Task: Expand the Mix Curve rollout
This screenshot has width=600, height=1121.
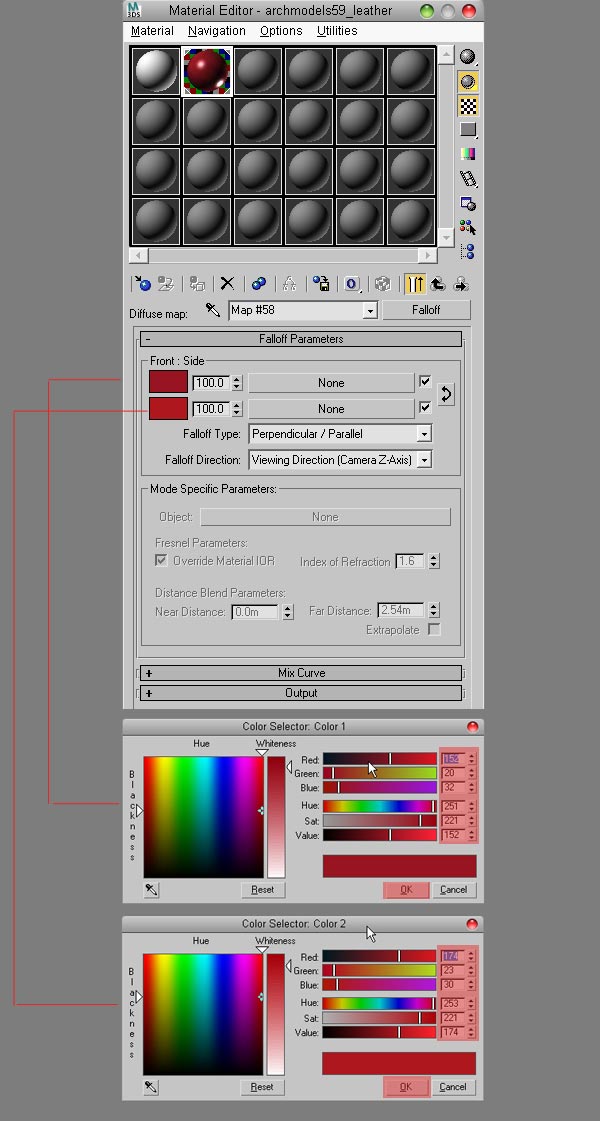Action: point(300,673)
